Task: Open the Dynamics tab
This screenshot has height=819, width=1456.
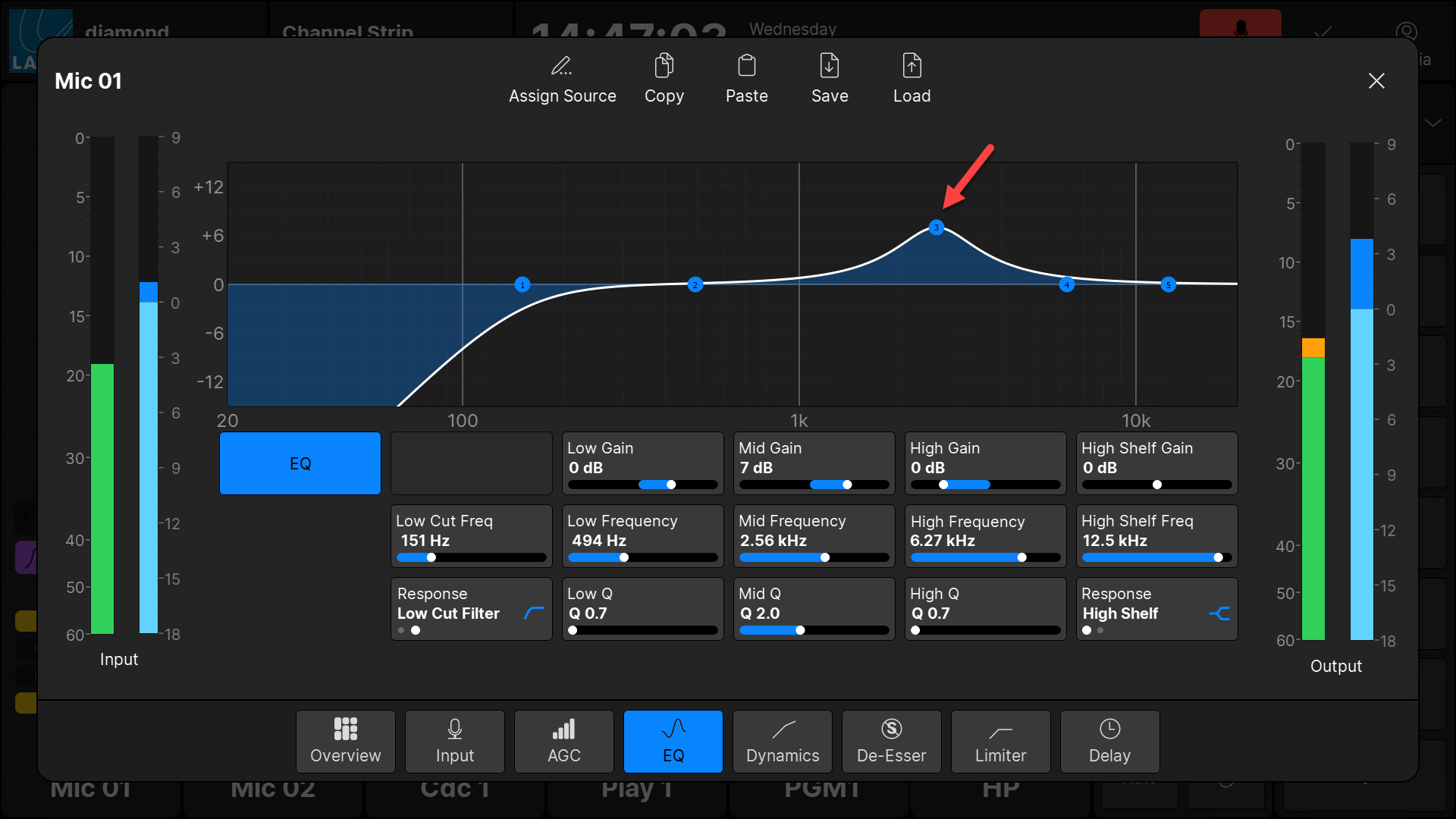Action: [783, 741]
